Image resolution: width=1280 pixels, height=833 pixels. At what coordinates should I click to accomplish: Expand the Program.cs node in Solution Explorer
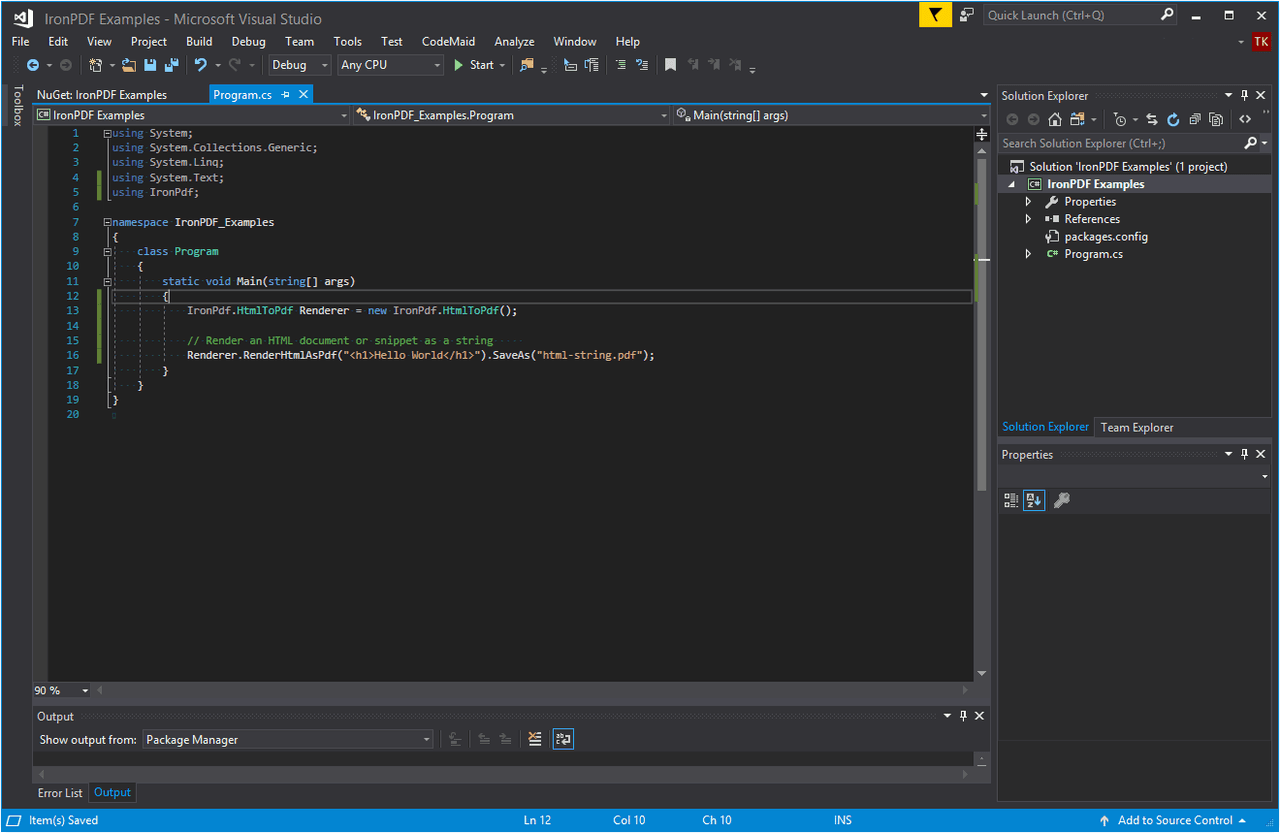click(x=1028, y=254)
